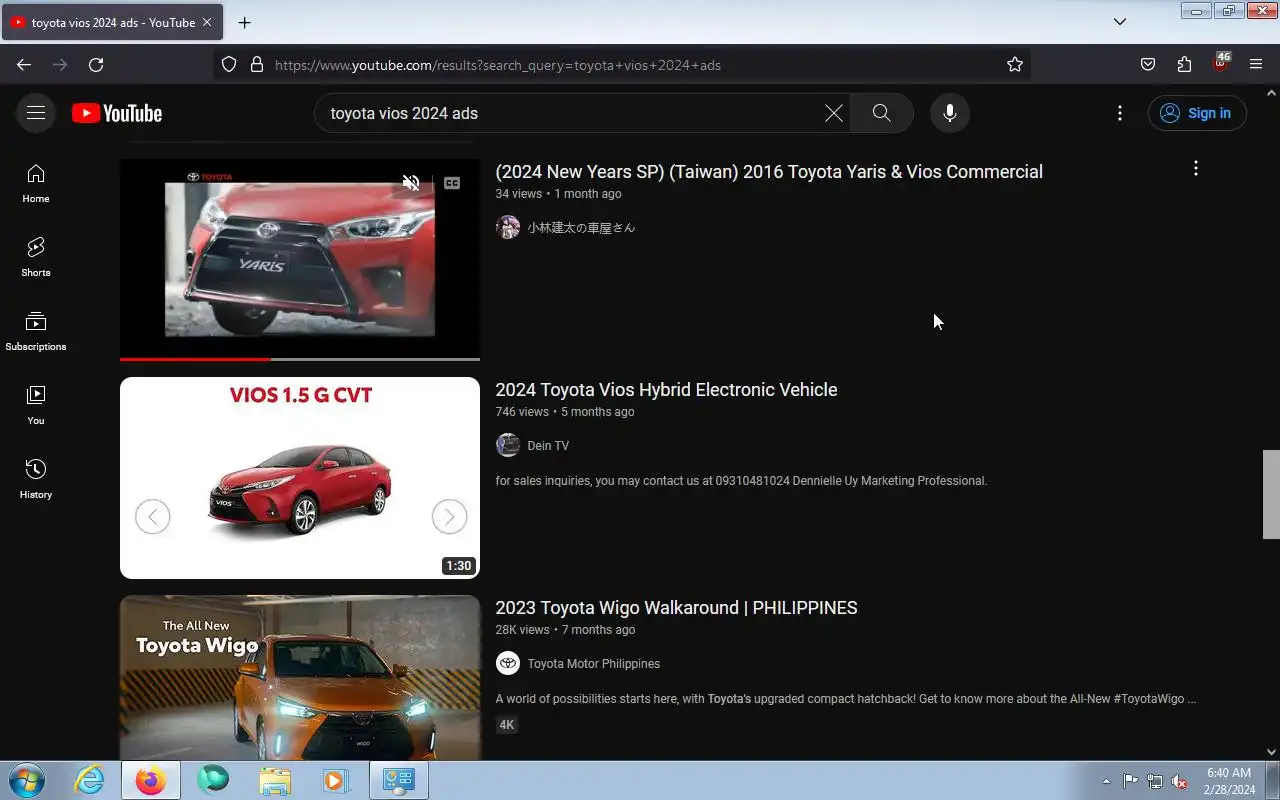Open the You section in sidebar
Viewport: 1280px width, 800px height.
point(36,405)
